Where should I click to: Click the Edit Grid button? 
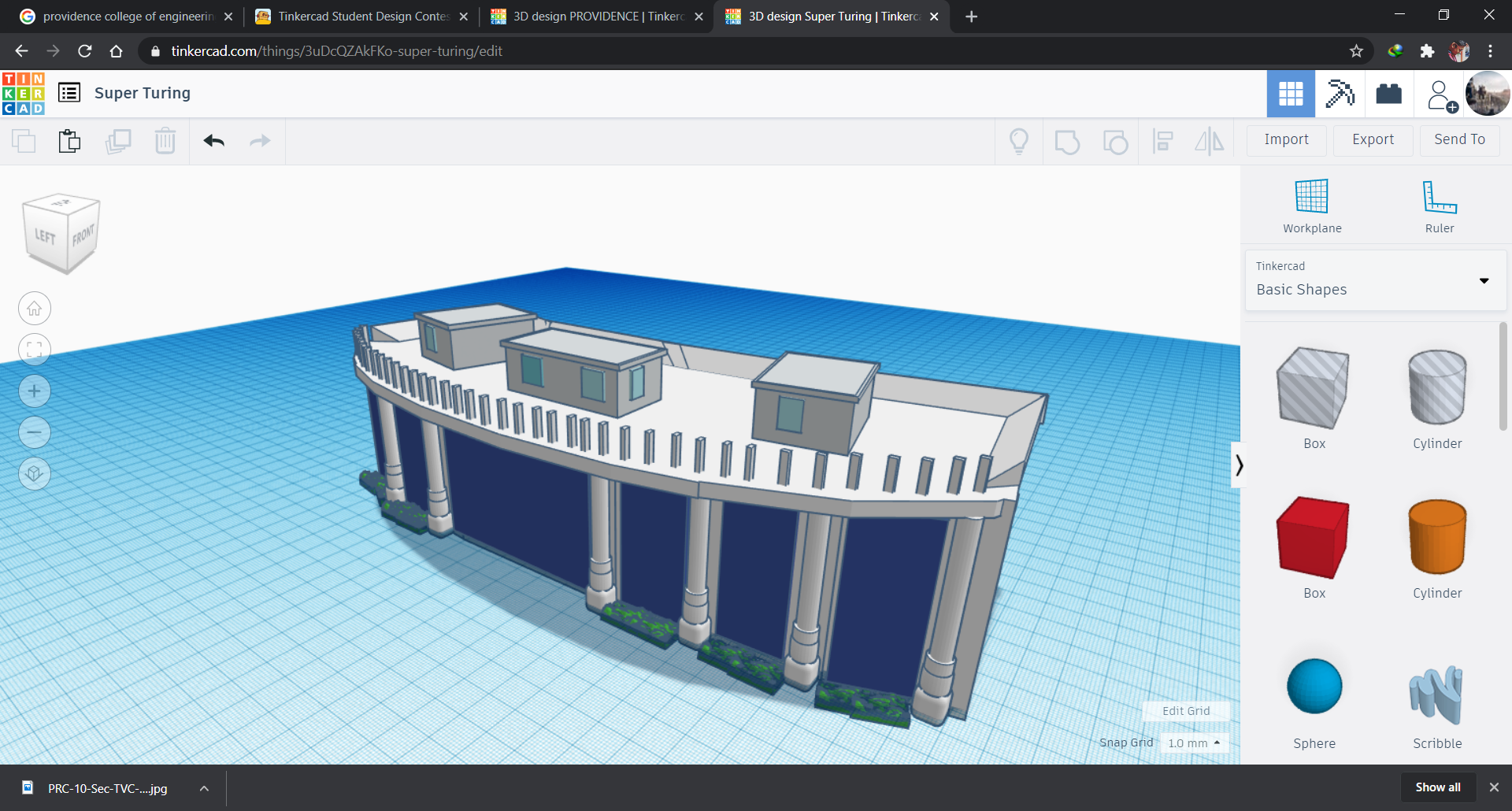1186,711
